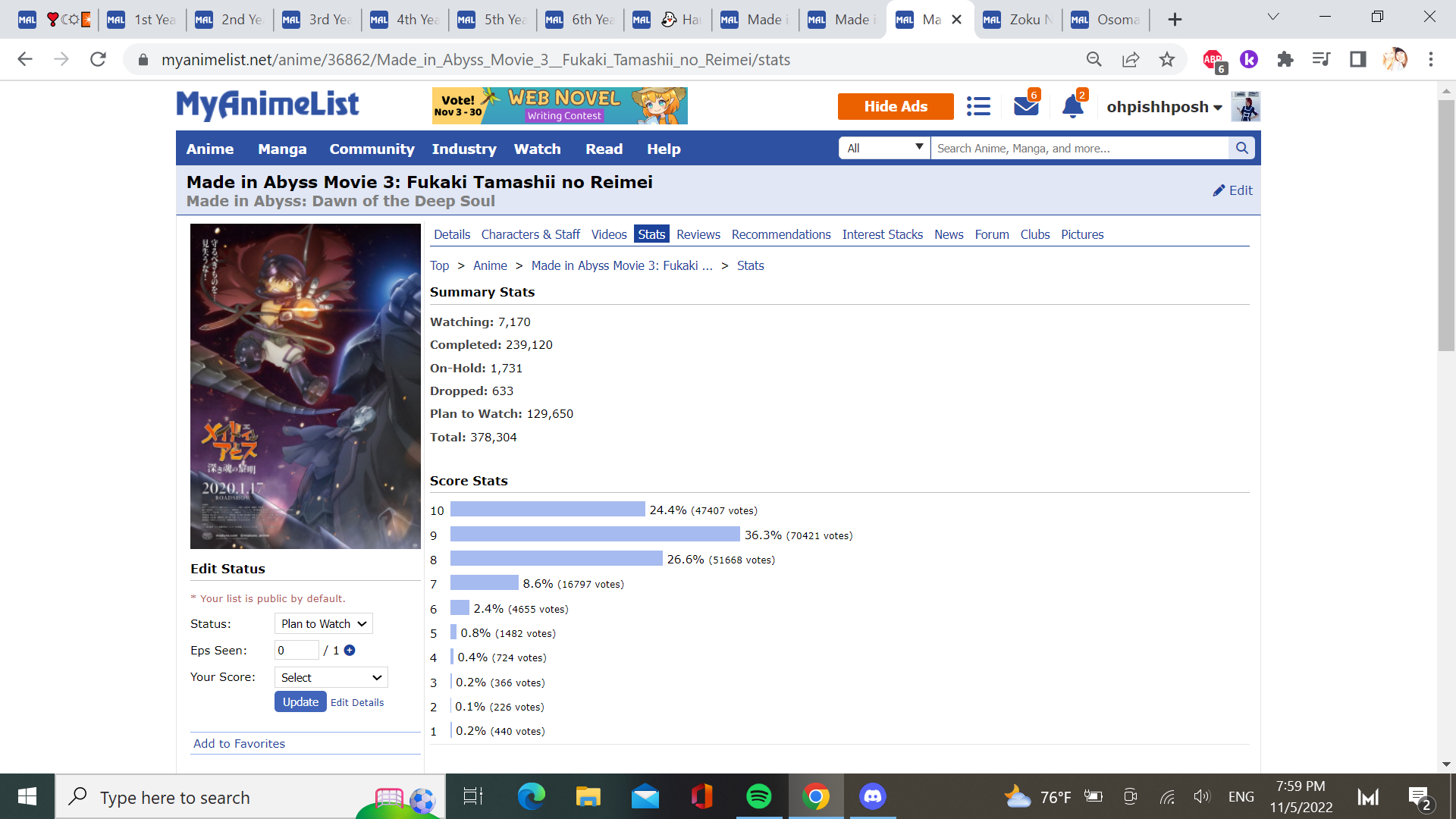Open Discord from the taskbar

[x=873, y=796]
